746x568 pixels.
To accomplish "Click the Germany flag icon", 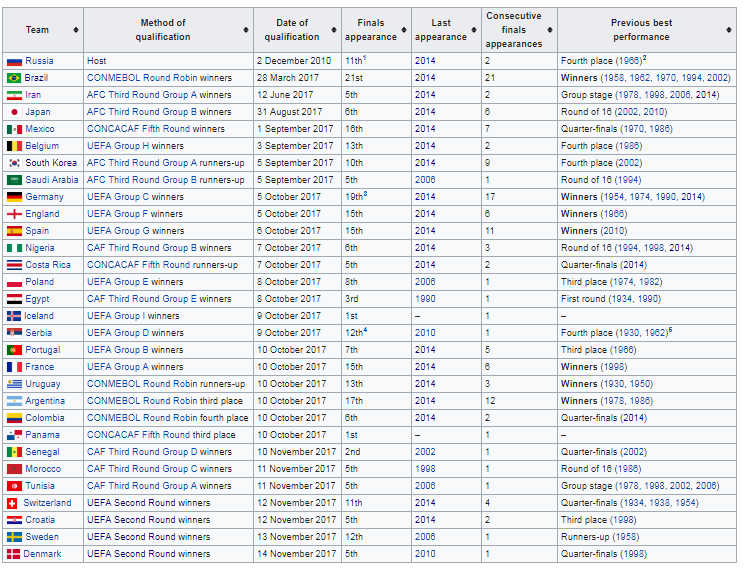I will coord(14,197).
